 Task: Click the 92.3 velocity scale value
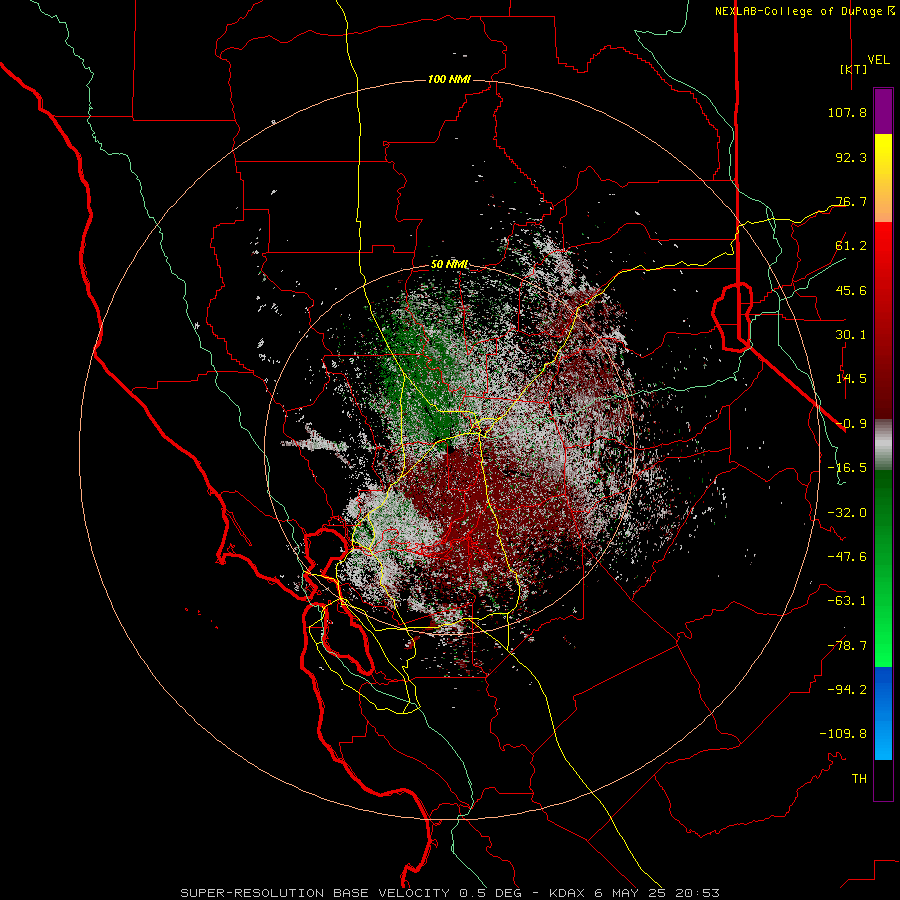tap(851, 157)
